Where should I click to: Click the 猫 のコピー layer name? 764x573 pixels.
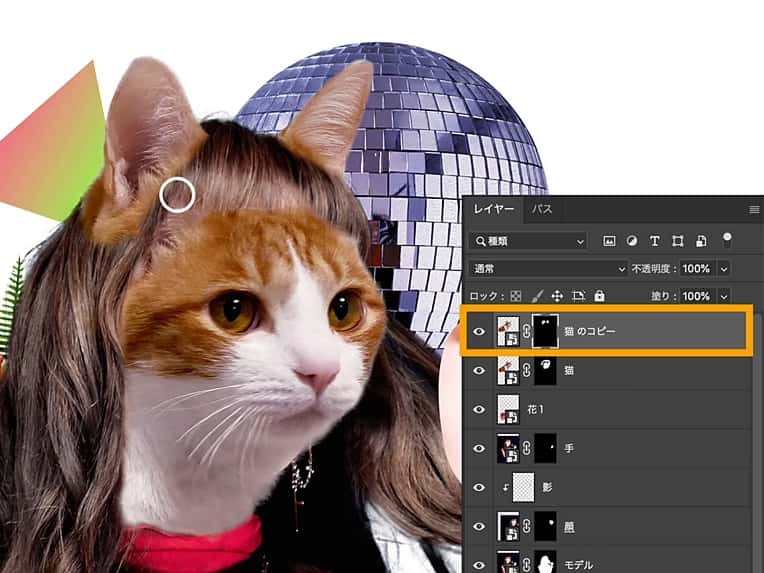590,331
